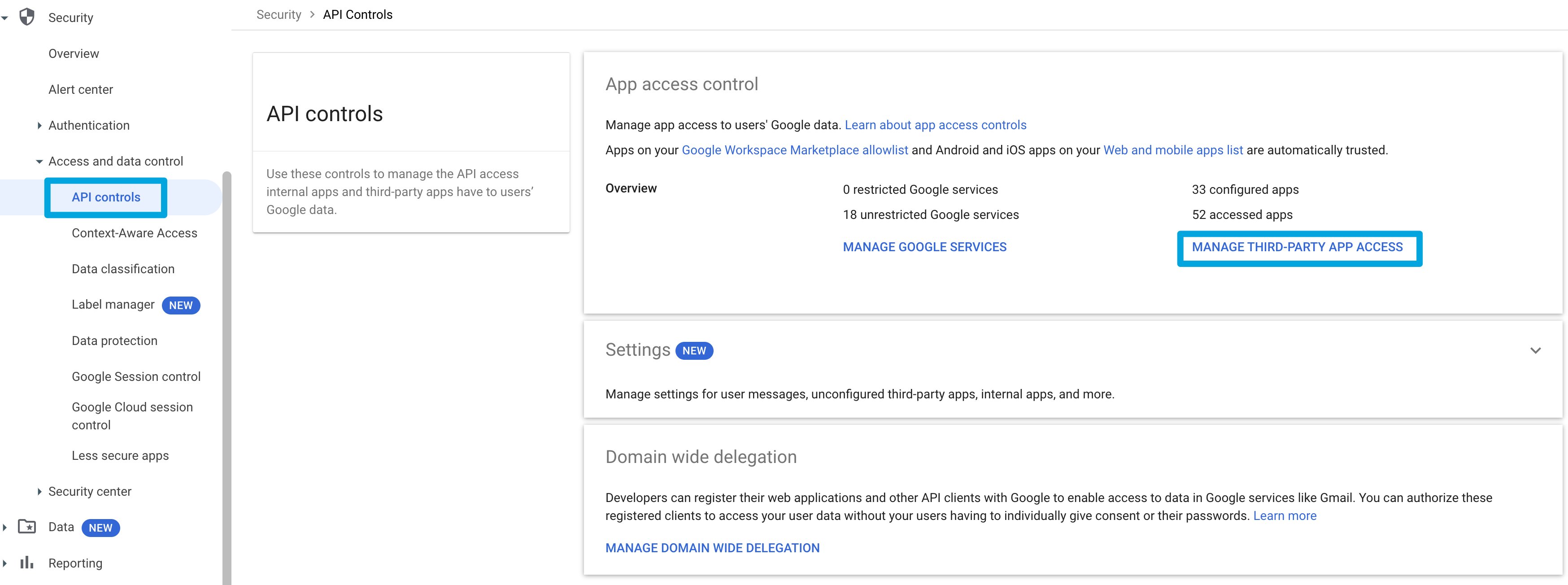Click the Settings section heading
Screen dimensions: 1568x585
click(x=637, y=350)
